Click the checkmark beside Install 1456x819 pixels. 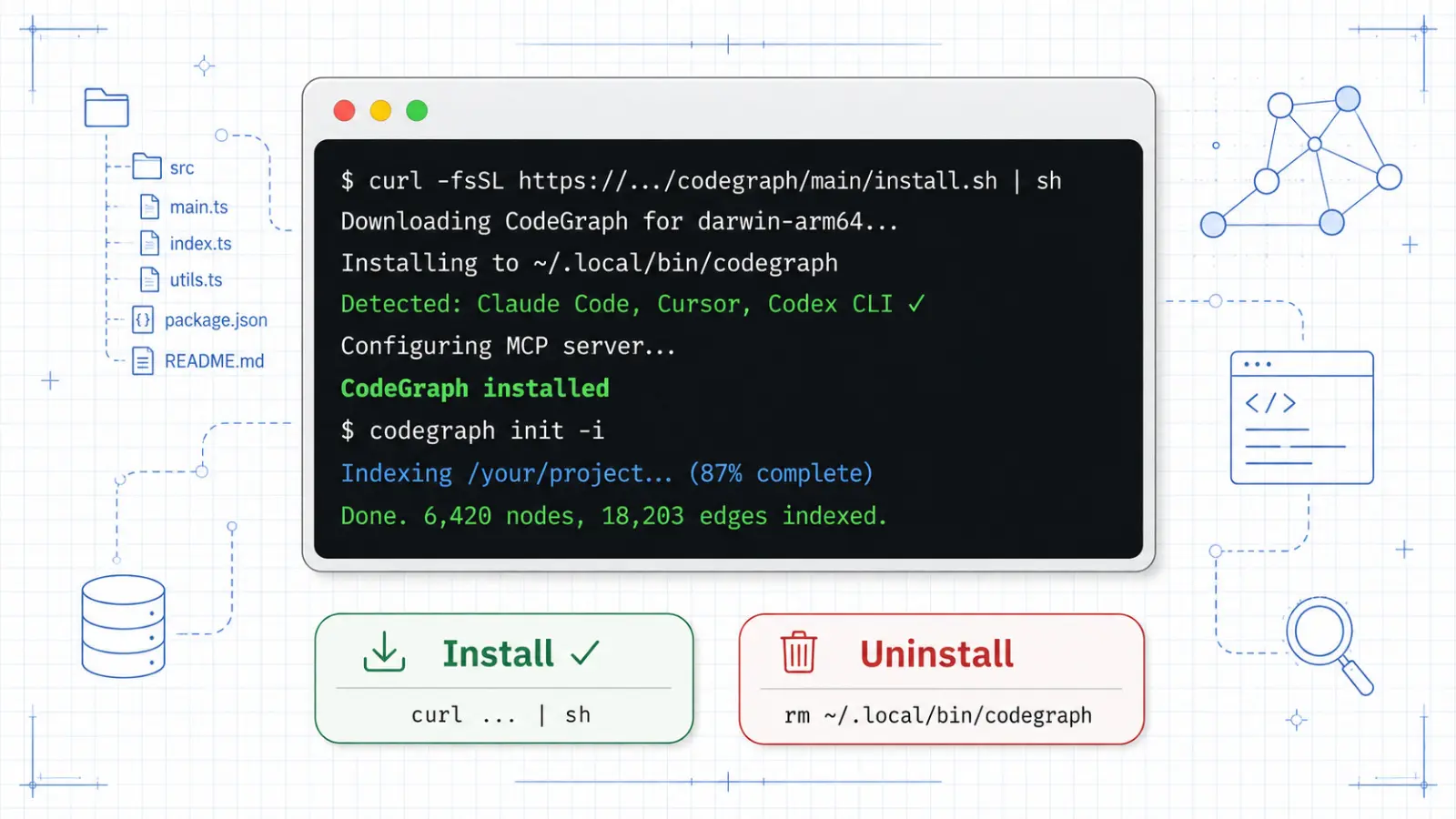point(585,652)
